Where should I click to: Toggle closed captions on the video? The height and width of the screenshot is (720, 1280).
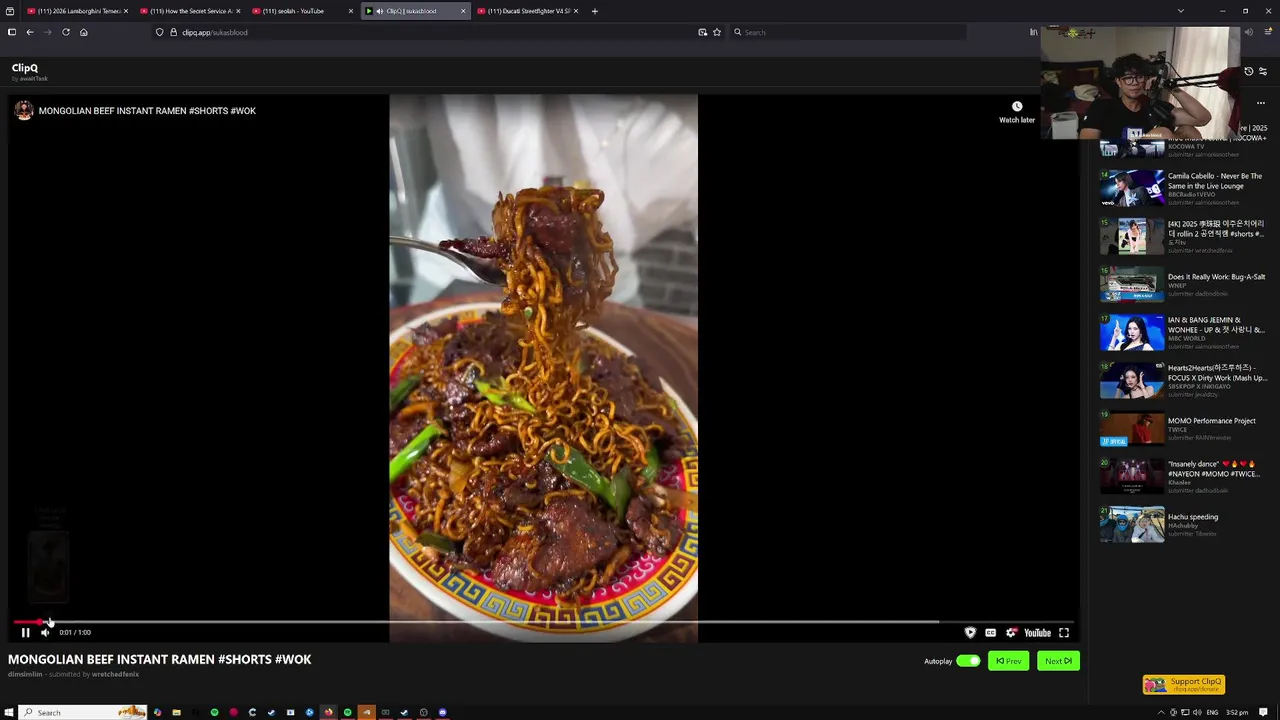pyautogui.click(x=990, y=632)
